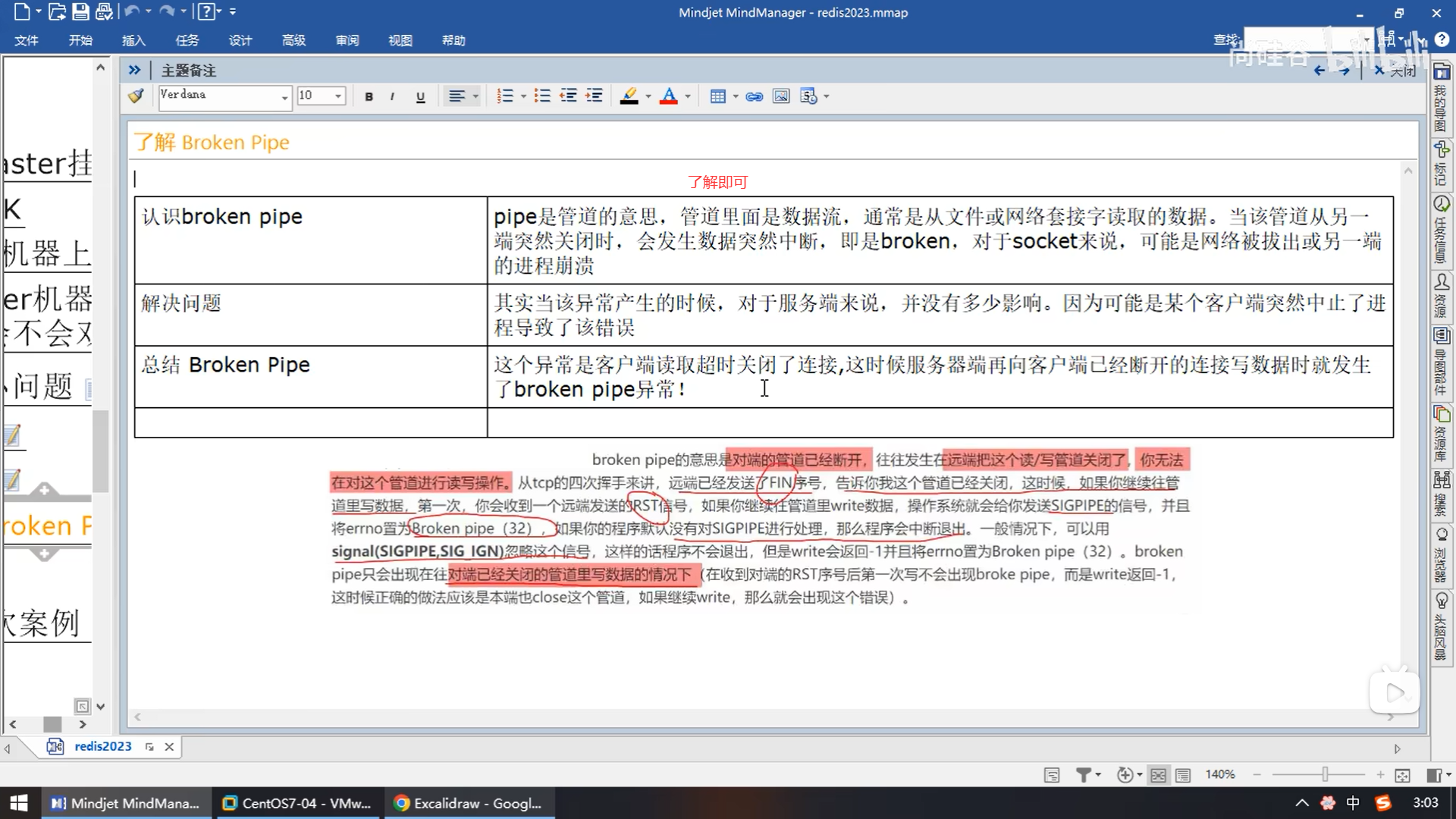
Task: Open the font size 10 dropdown
Action: [x=338, y=96]
